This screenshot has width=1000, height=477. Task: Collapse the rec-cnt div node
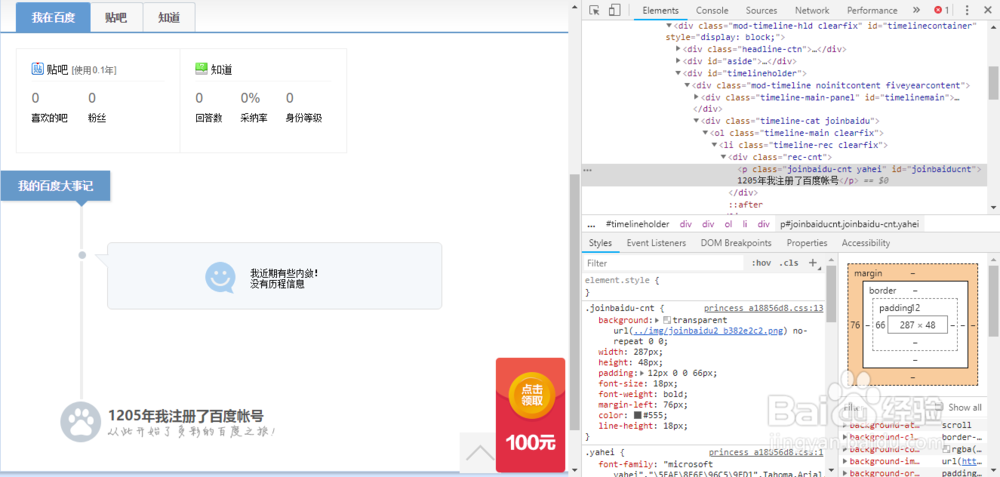click(x=724, y=158)
